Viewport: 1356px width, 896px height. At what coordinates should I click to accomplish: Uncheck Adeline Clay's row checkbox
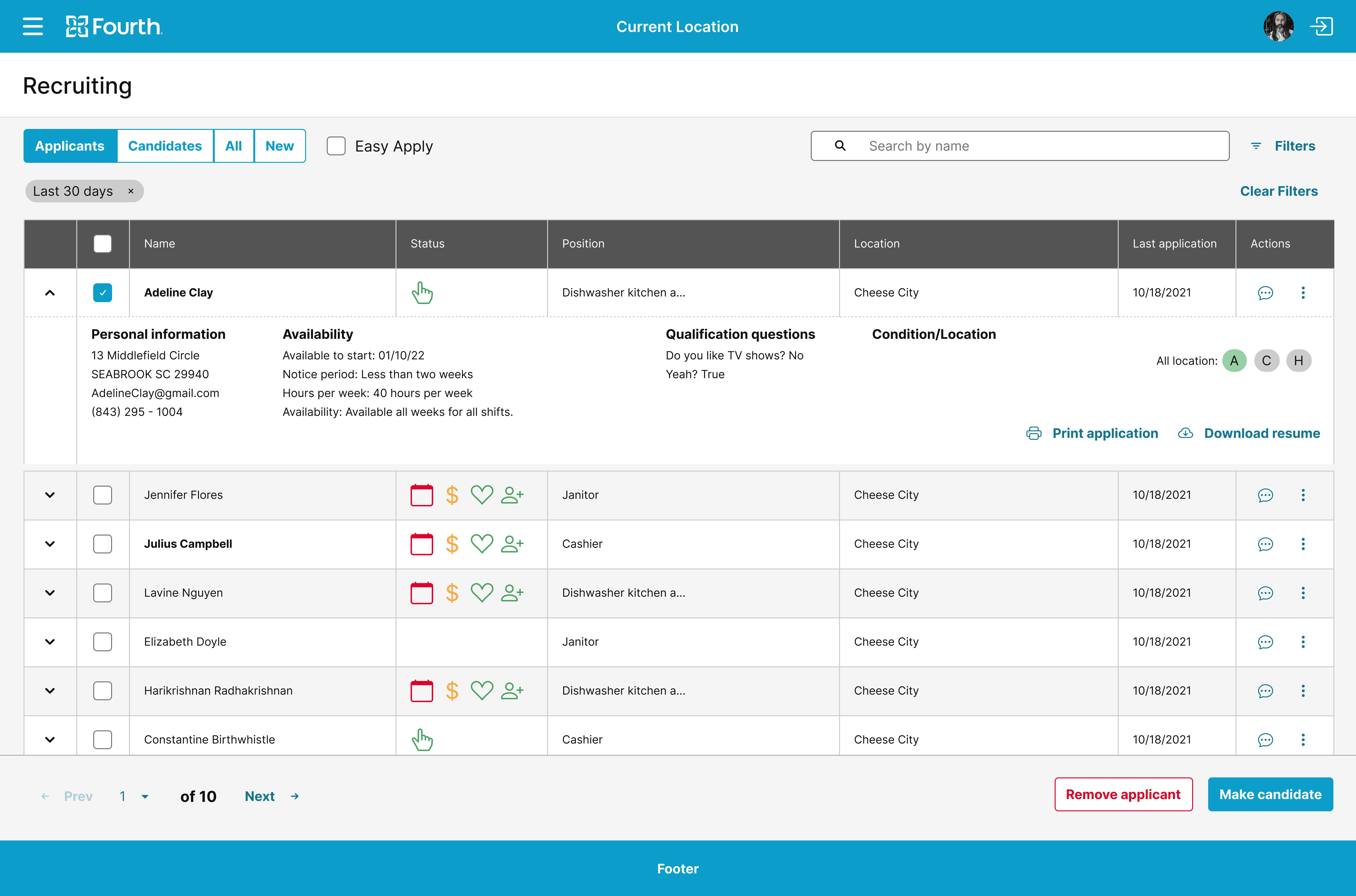coord(103,292)
